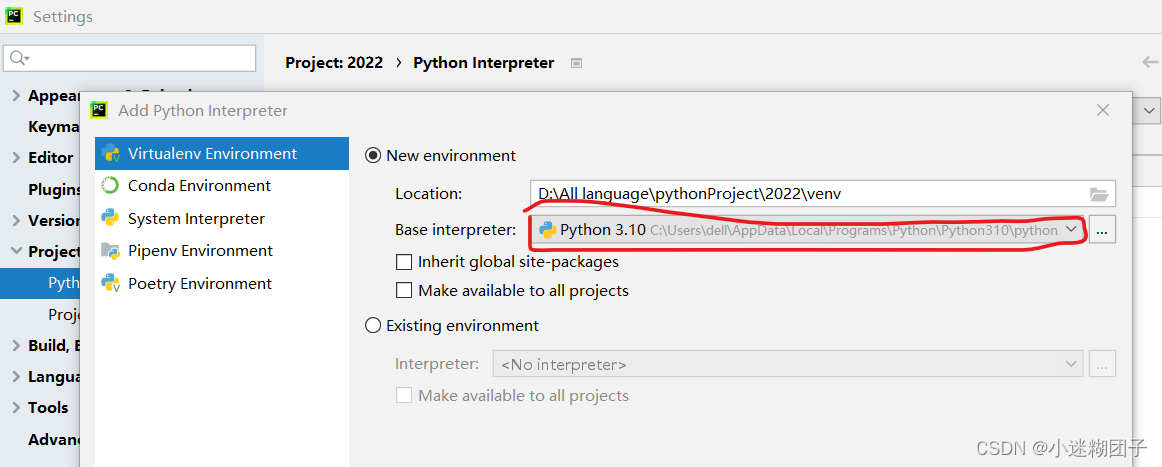Viewport: 1162px width, 467px height.
Task: Click the Virtualenv Environment Python icon
Action: coord(111,153)
